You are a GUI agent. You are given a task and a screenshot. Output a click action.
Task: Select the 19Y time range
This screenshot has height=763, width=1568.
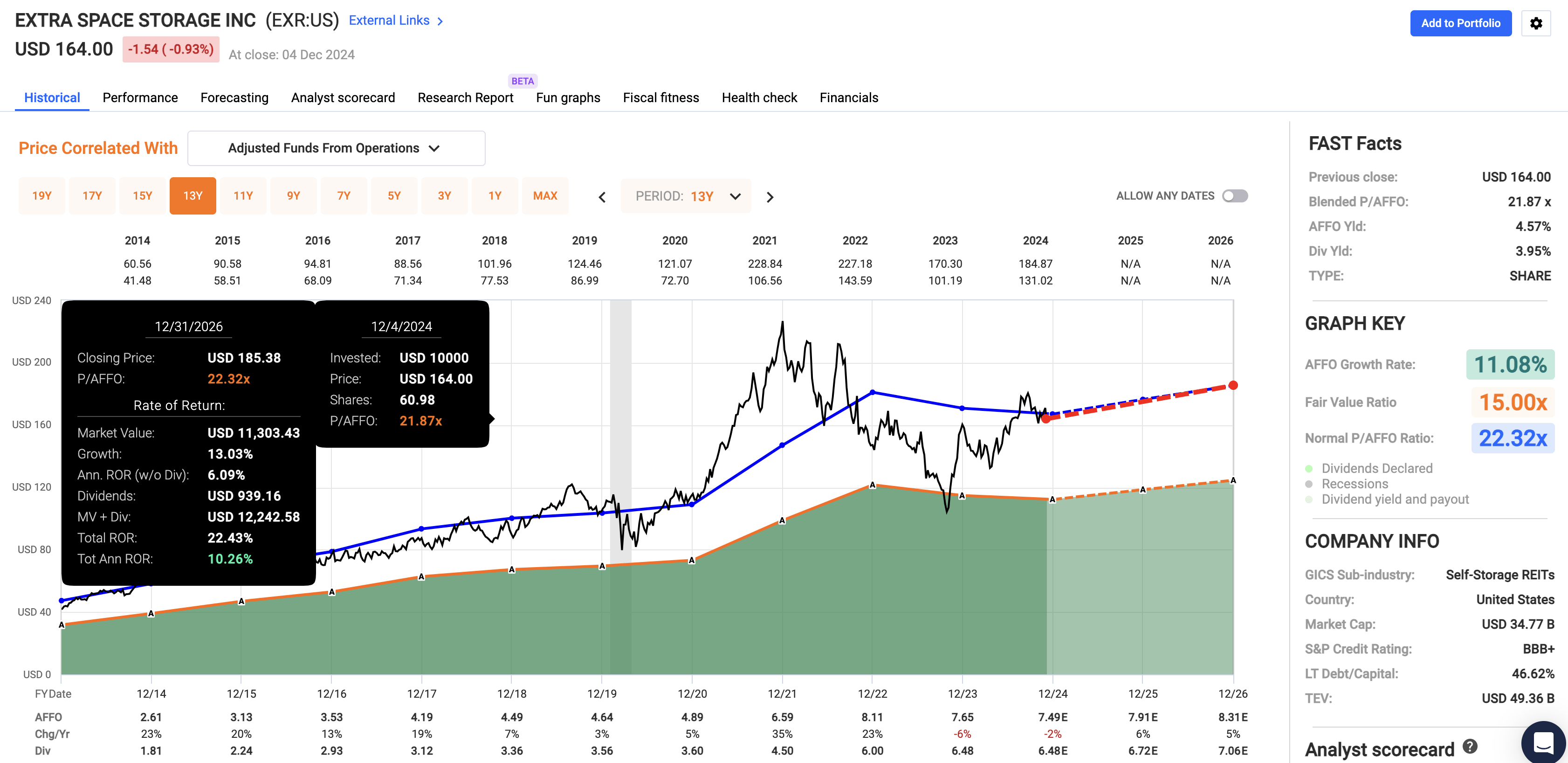point(41,195)
